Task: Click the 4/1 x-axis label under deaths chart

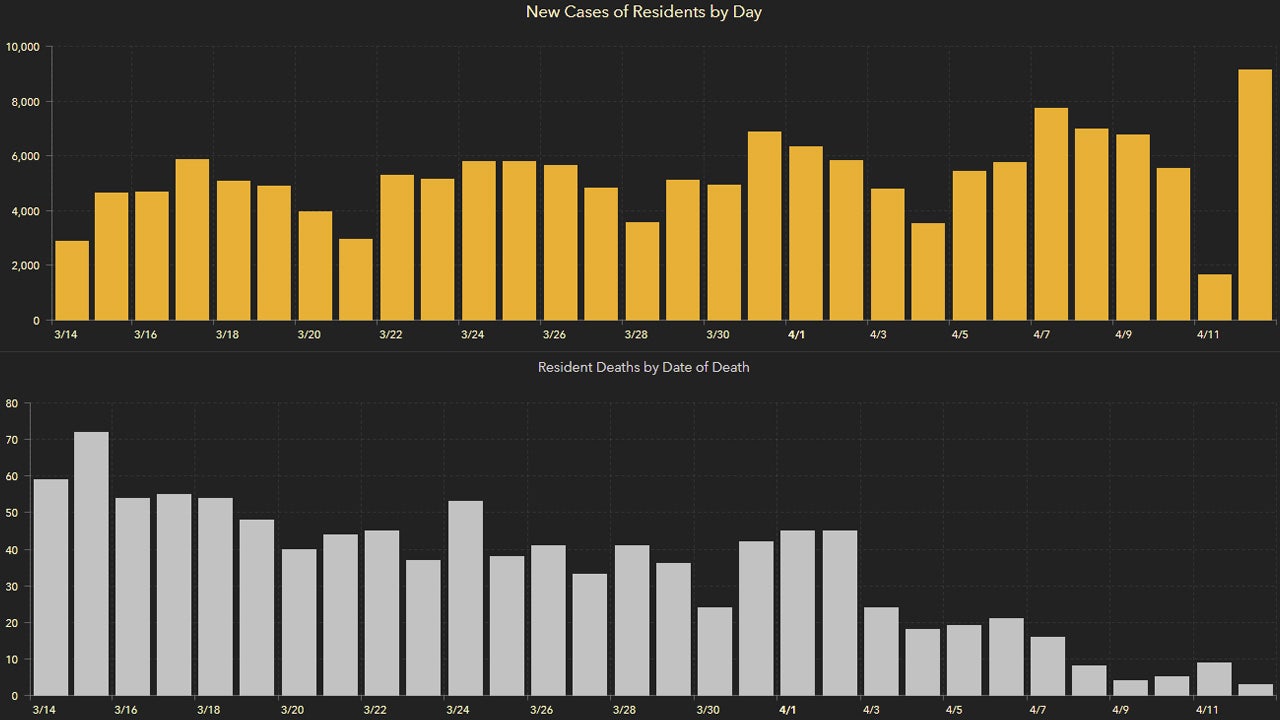Action: (787, 710)
